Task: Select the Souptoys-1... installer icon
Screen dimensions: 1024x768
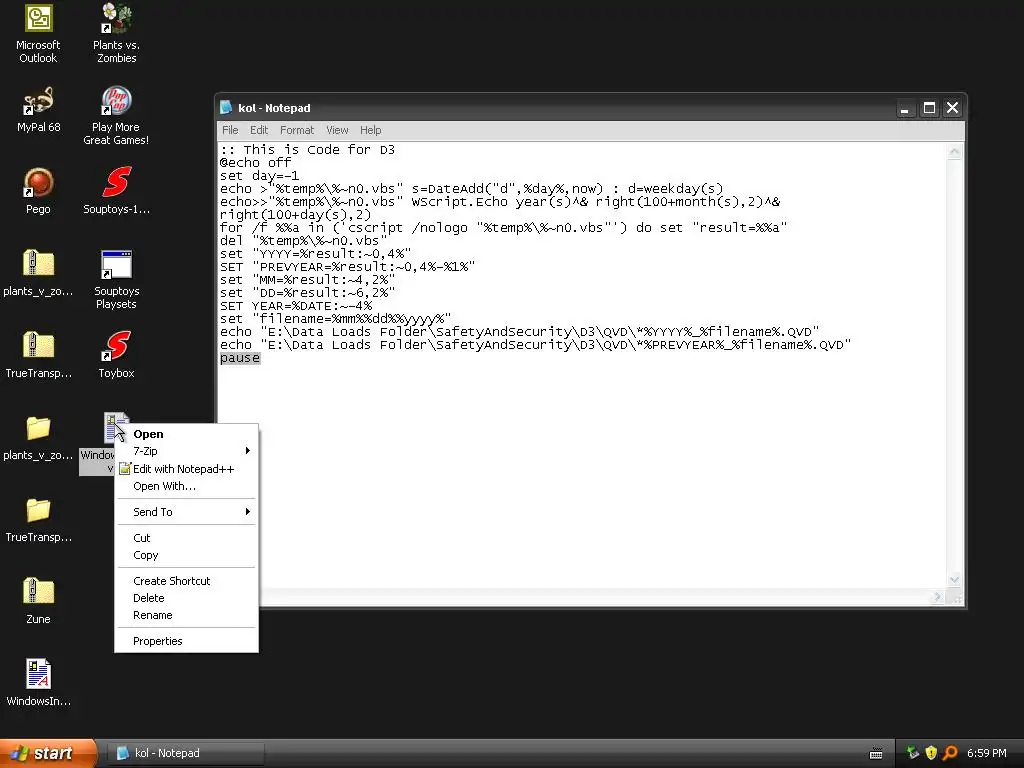Action: coord(116,191)
